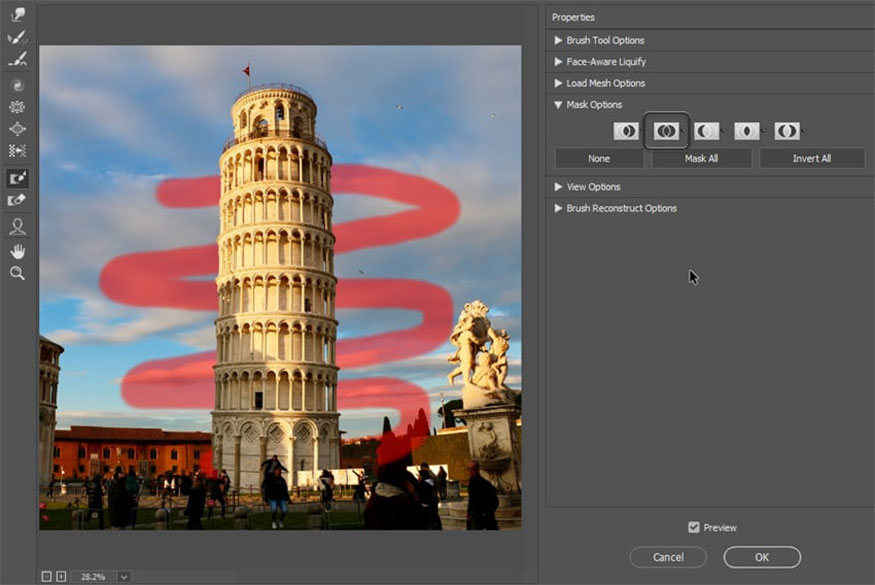Viewport: 875px width, 585px height.
Task: Activate the Pucker tool
Action: pos(17,107)
